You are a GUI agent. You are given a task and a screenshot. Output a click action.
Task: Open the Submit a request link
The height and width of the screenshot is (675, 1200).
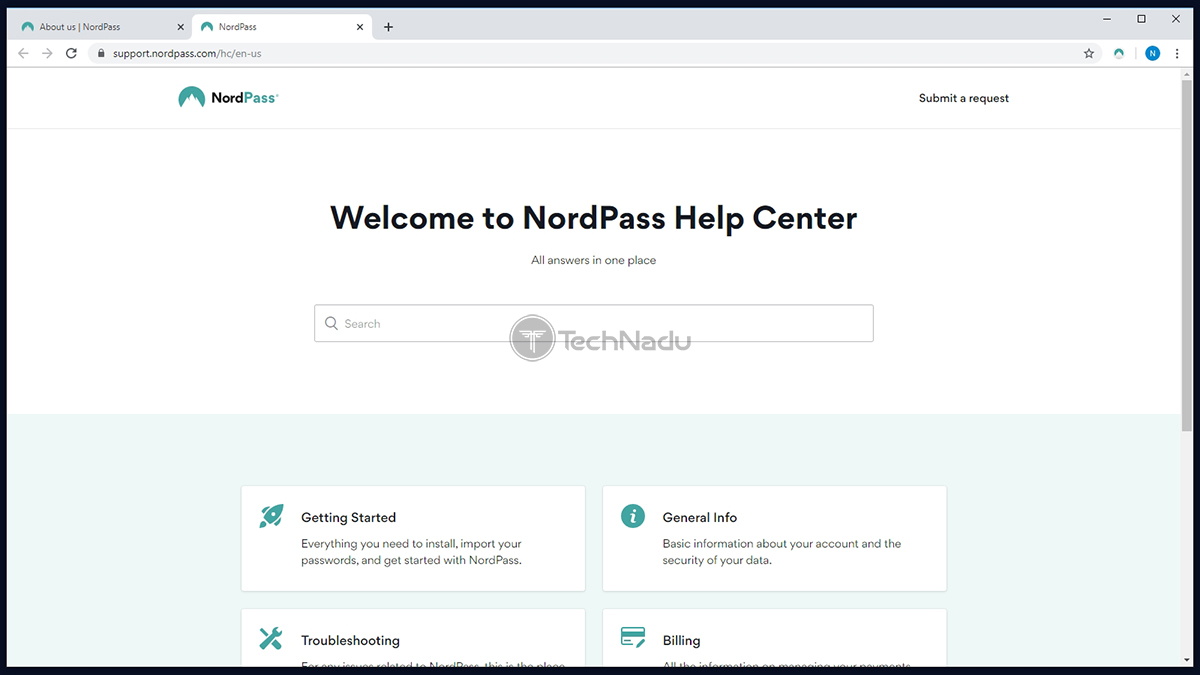pyautogui.click(x=964, y=98)
